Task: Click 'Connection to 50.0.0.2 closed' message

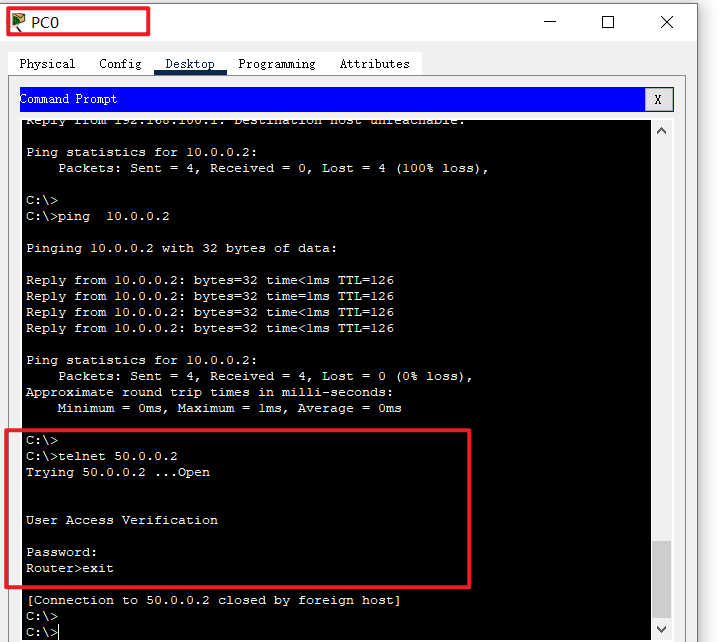Action: (x=213, y=600)
